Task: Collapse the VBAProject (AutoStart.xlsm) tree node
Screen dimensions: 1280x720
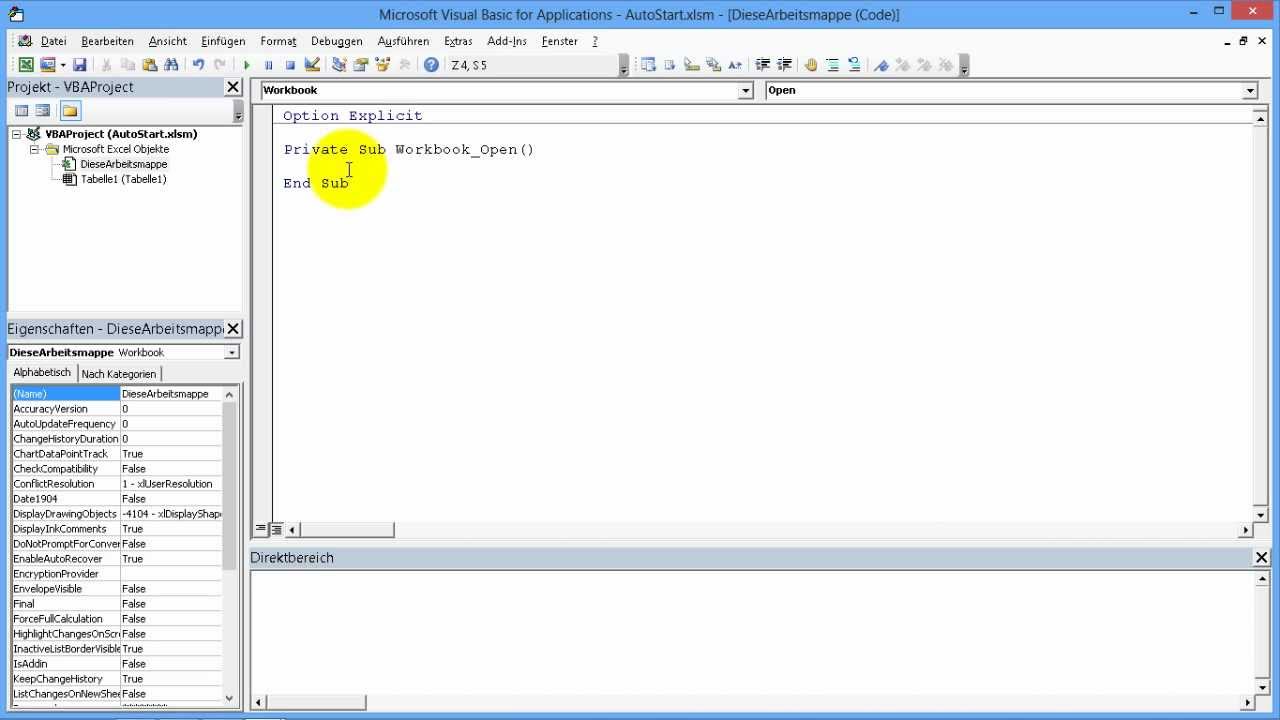Action: click(x=17, y=134)
